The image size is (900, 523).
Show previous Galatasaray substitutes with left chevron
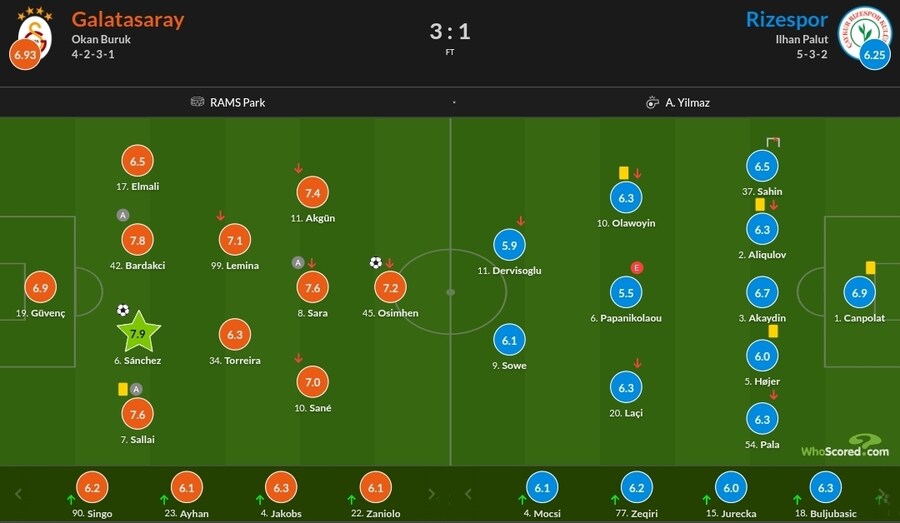(18, 494)
